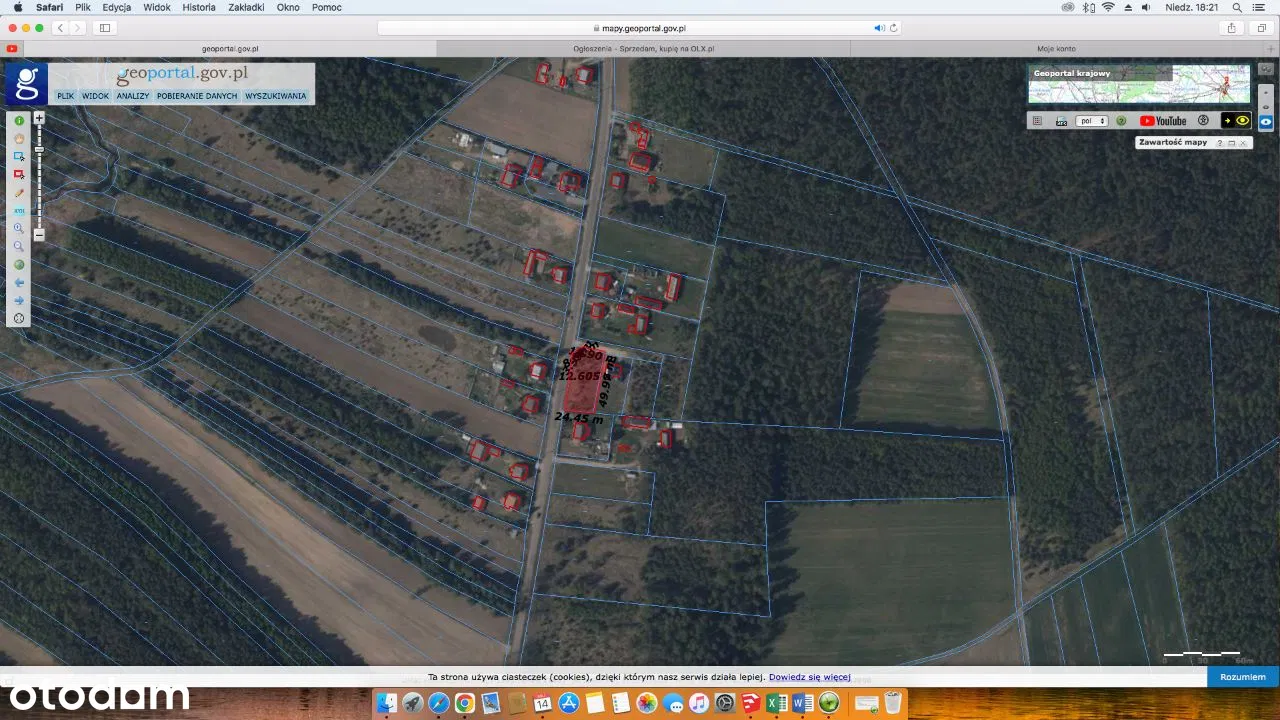The height and width of the screenshot is (720, 1280).
Task: Click the zoom in plus button
Action: coord(39,118)
